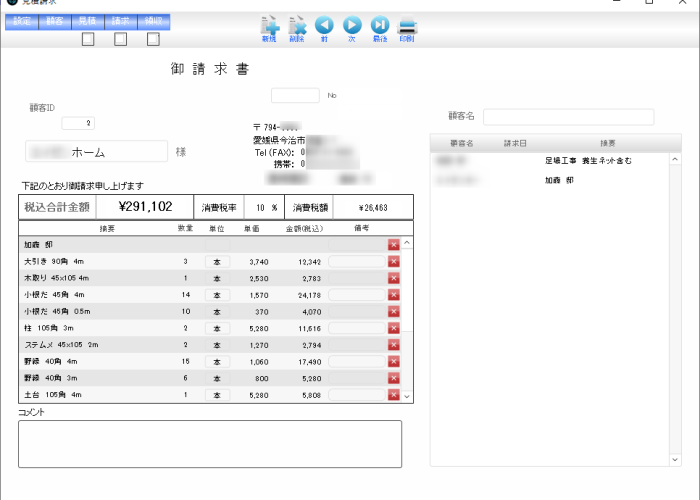The image size is (700, 500).
Task: Open the unit dropdown for 柱 105角 3m
Action: pos(217,328)
